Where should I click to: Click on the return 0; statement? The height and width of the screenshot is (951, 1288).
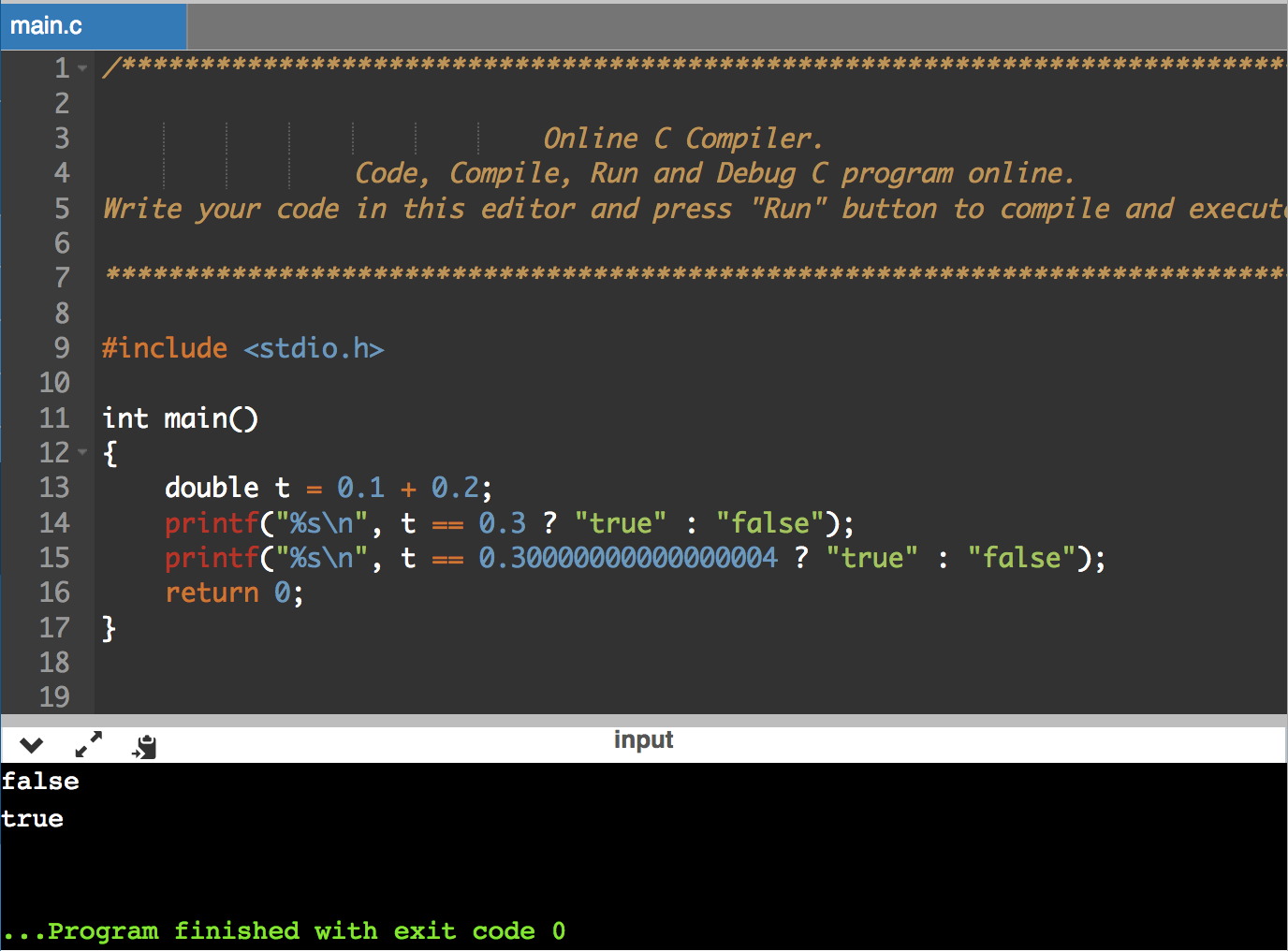coord(234,593)
